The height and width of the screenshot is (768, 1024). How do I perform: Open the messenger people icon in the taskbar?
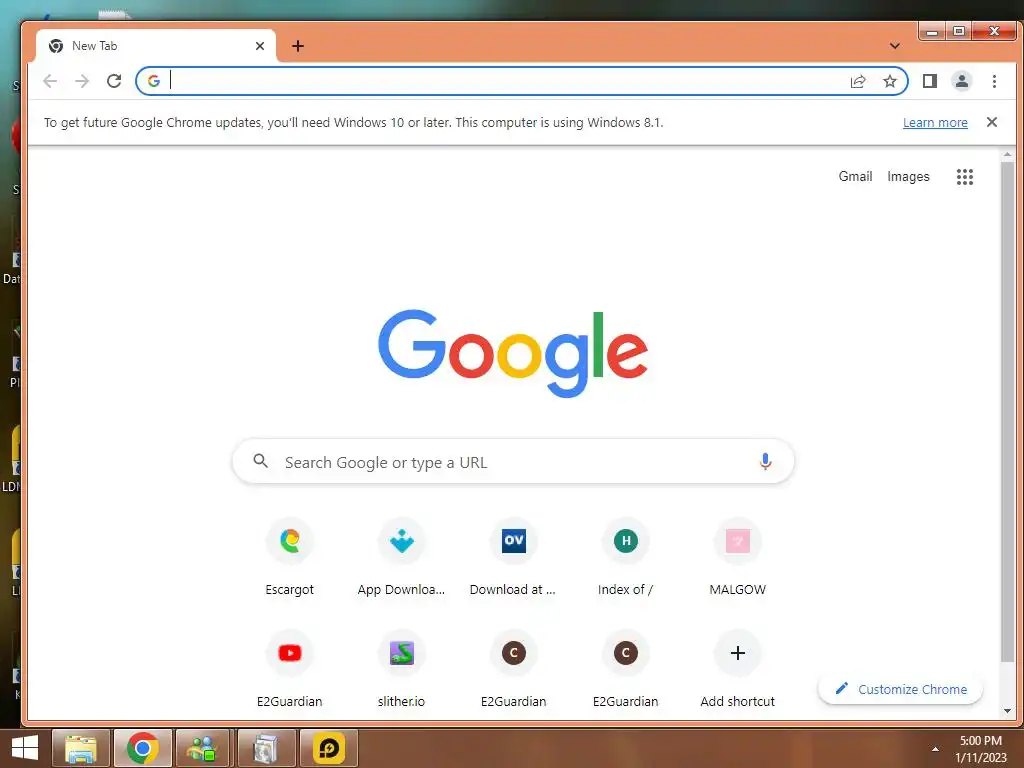[204, 748]
